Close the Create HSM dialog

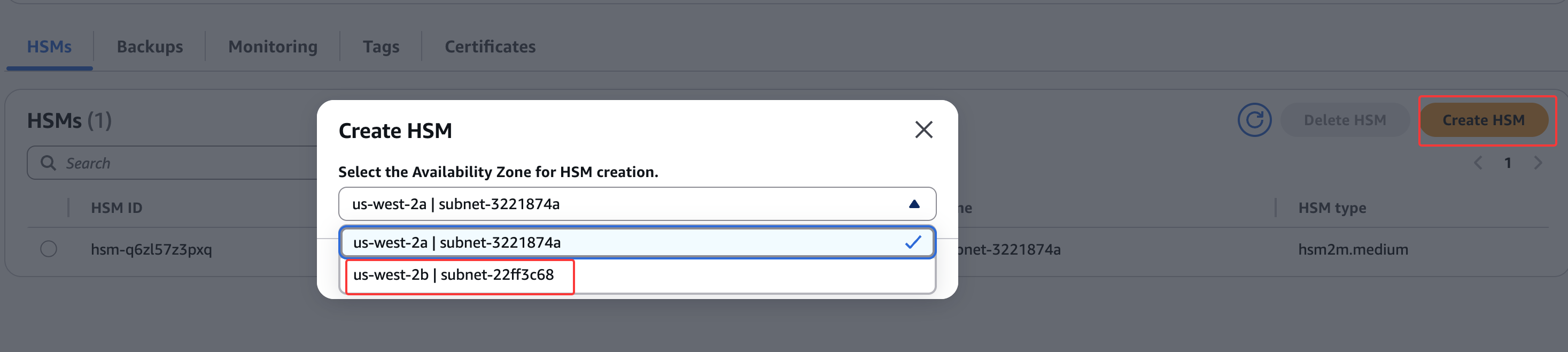923,129
